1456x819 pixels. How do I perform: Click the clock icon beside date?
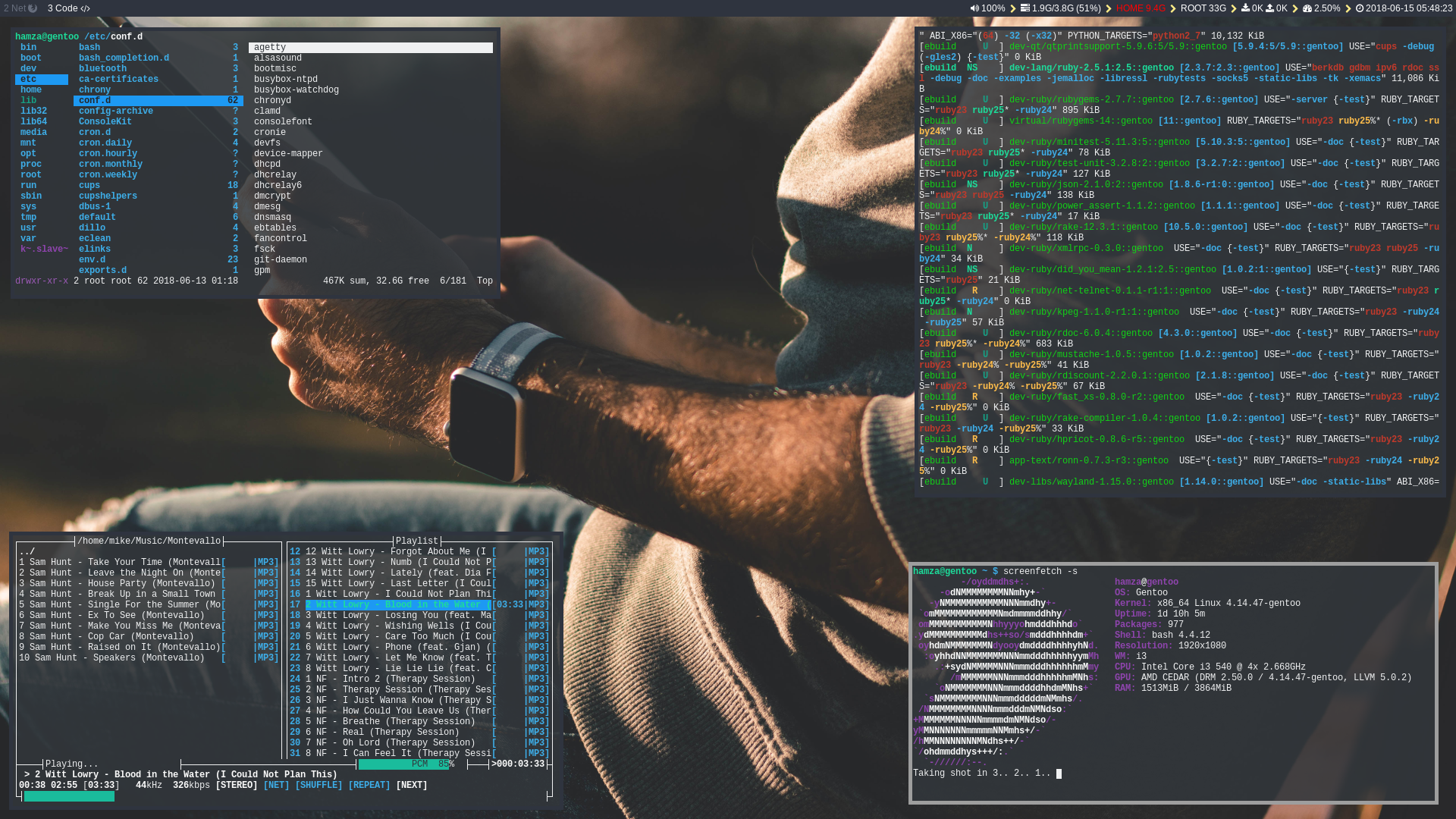(x=1360, y=8)
